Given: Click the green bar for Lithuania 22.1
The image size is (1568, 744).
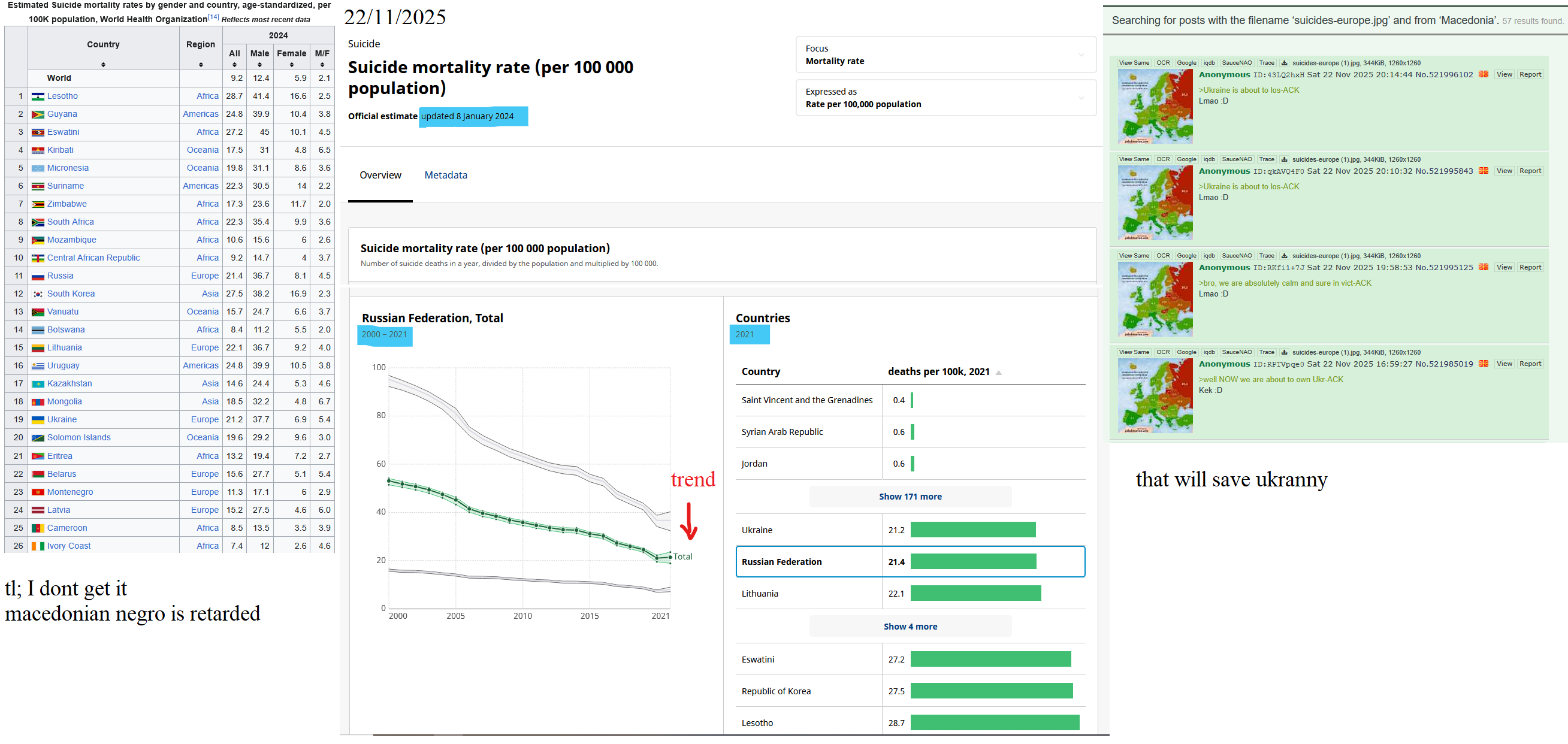Looking at the screenshot, I should pyautogui.click(x=975, y=593).
